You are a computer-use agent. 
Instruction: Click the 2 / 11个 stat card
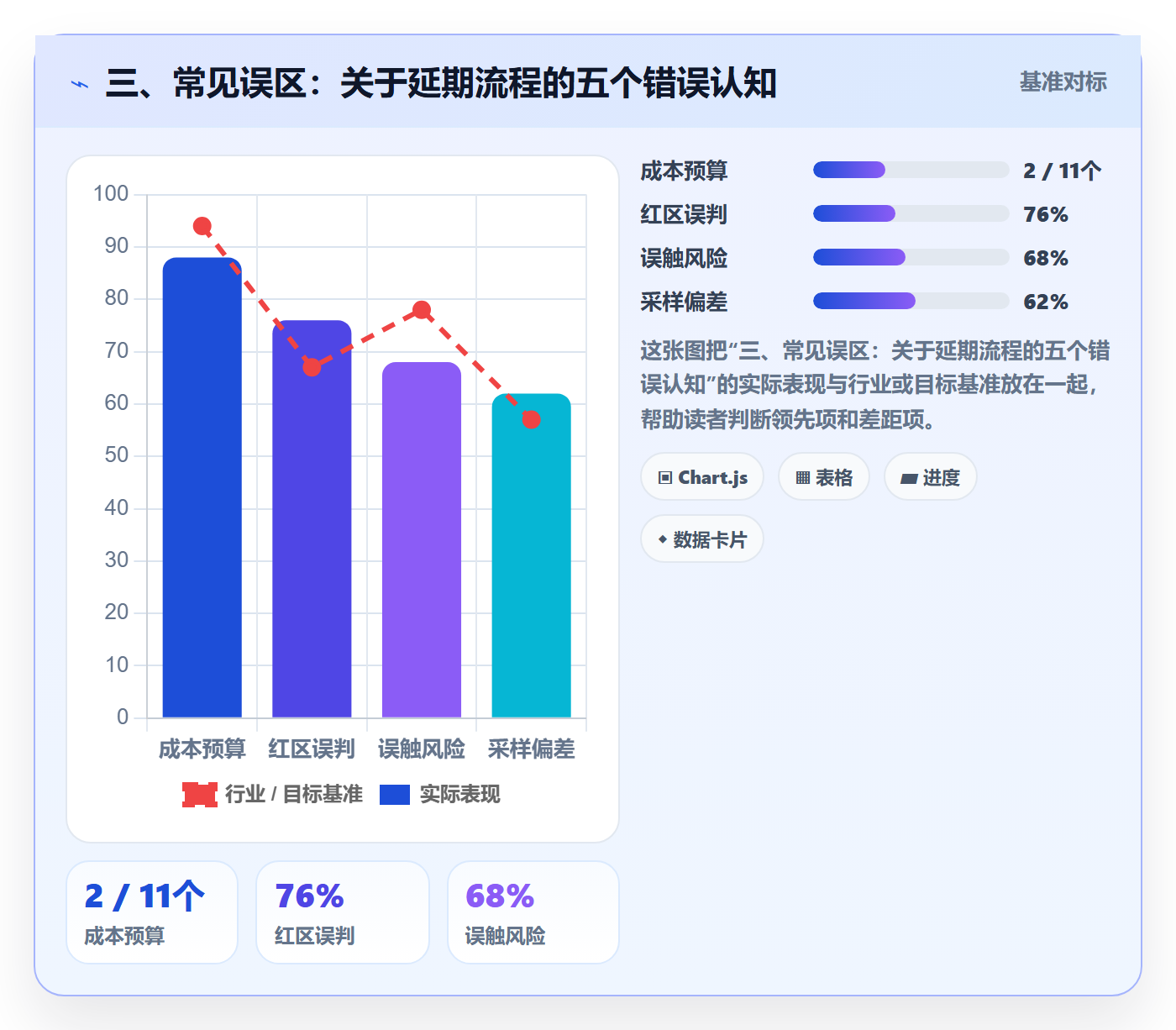tap(152, 912)
